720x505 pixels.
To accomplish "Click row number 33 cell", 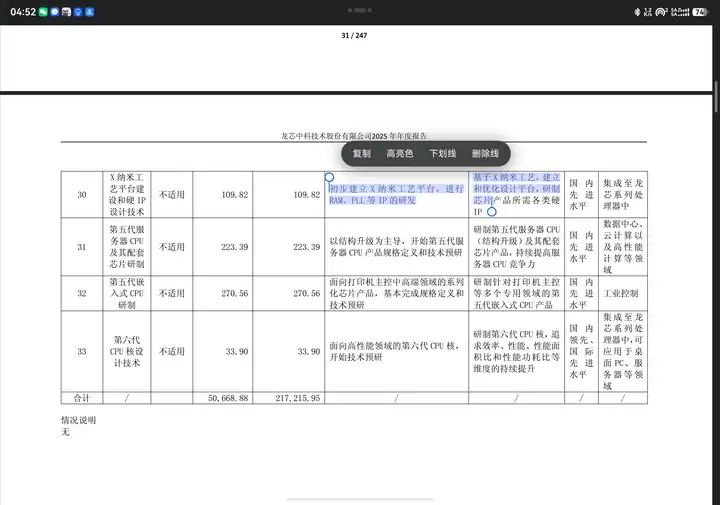I will click(x=82, y=351).
